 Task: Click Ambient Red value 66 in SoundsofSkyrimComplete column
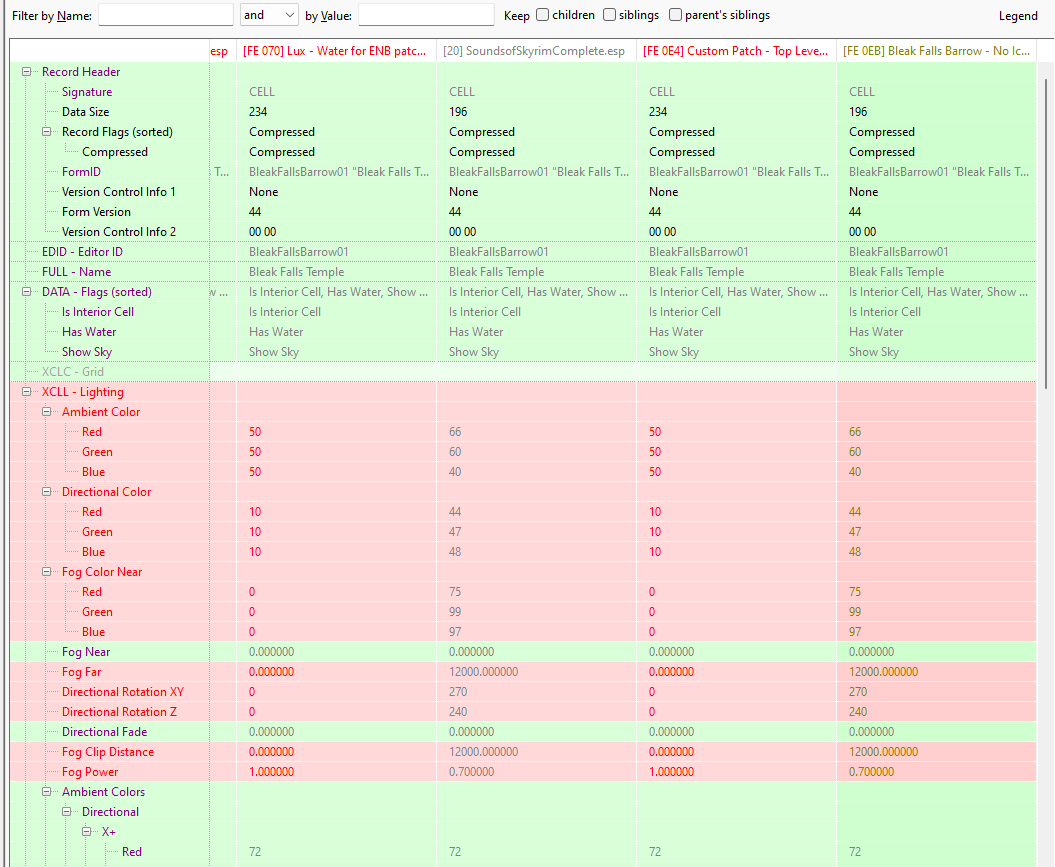(455, 432)
